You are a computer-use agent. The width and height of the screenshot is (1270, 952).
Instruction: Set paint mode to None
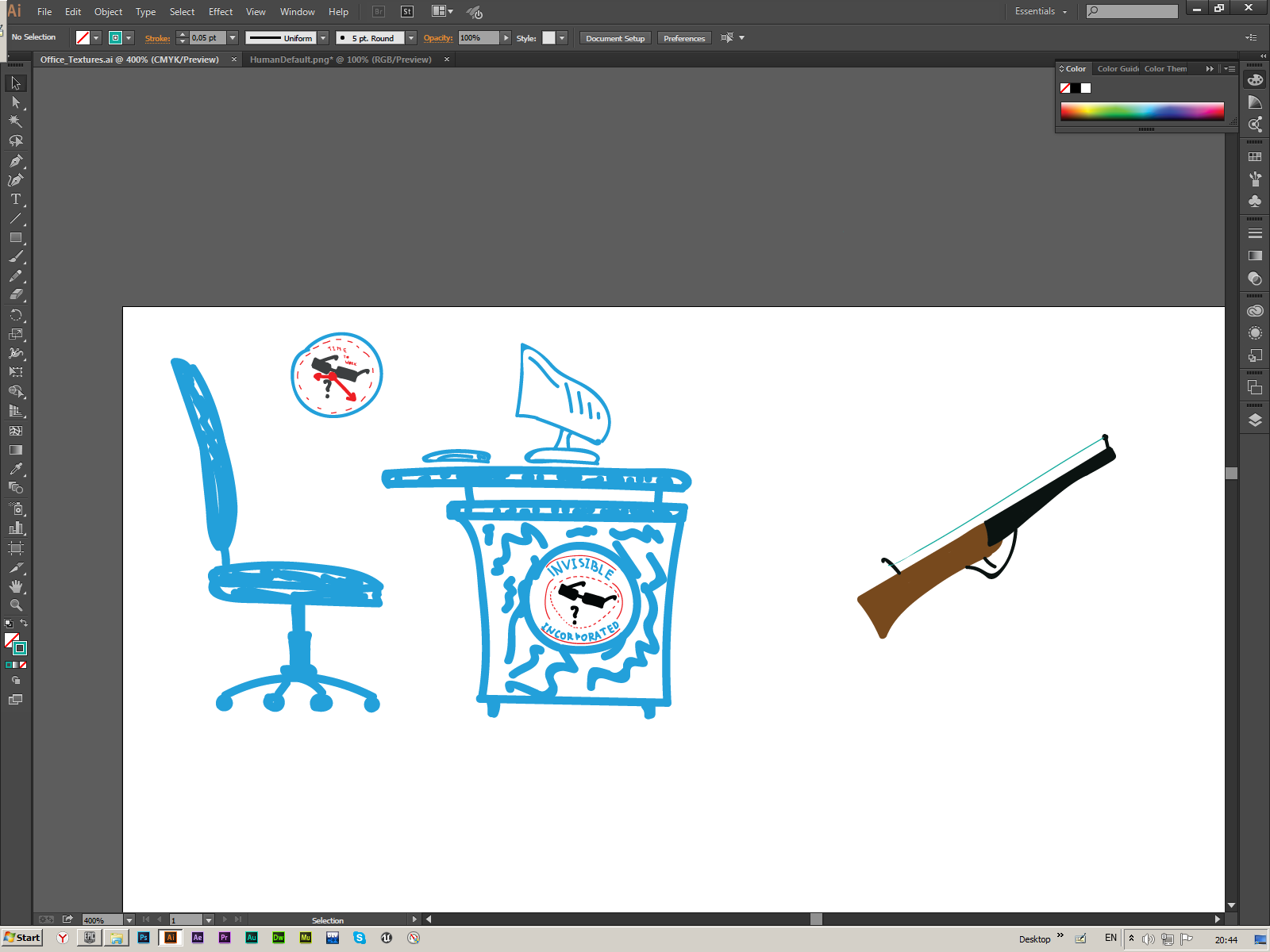click(x=24, y=665)
